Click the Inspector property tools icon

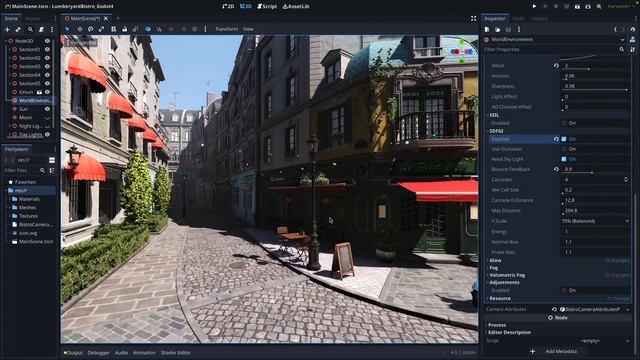(x=633, y=49)
